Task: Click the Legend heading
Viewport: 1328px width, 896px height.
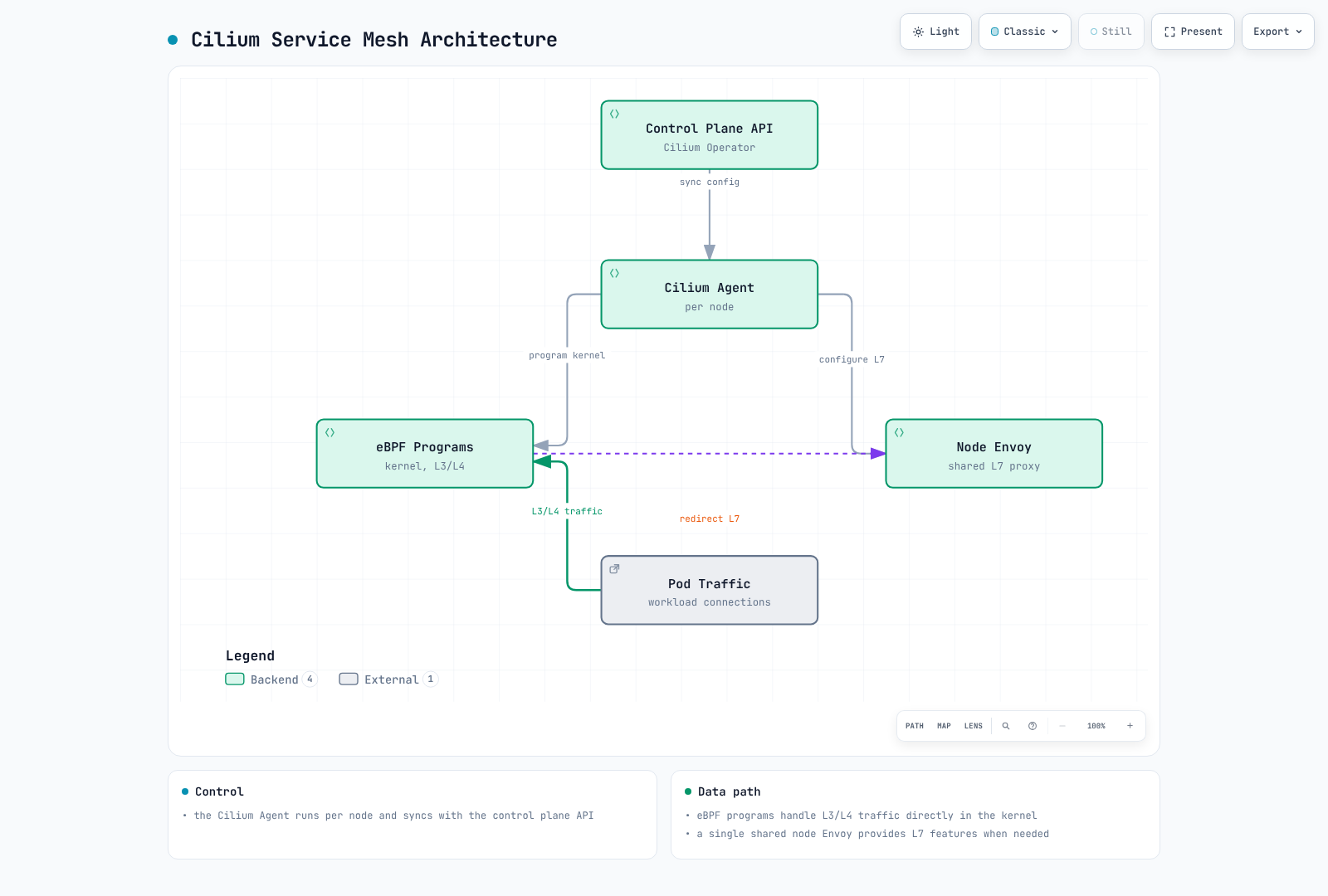Action: (250, 656)
